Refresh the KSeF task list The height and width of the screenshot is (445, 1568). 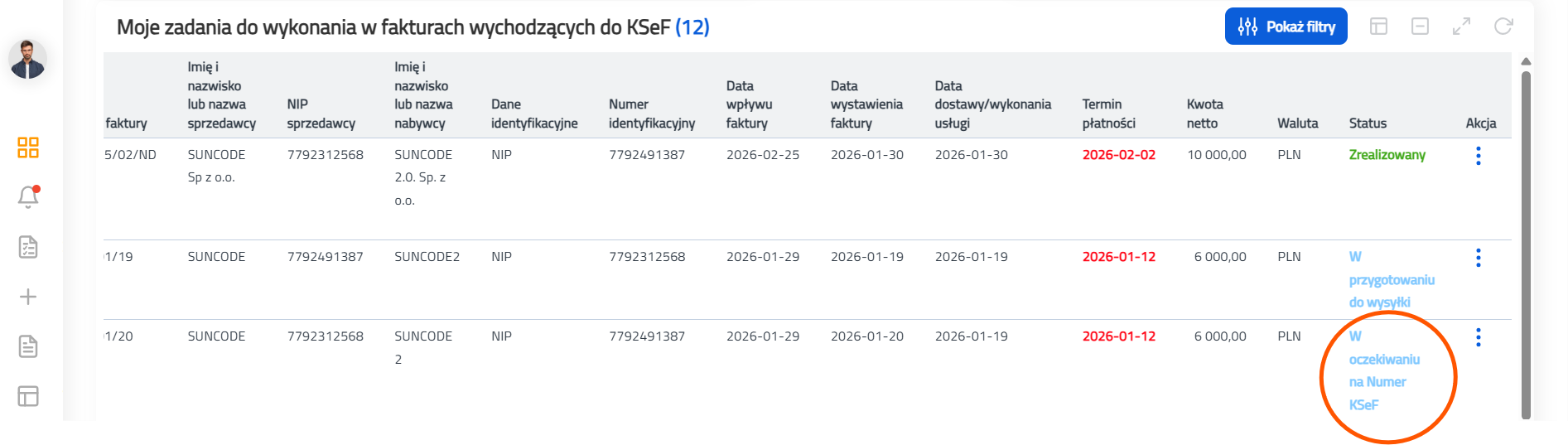1503,27
